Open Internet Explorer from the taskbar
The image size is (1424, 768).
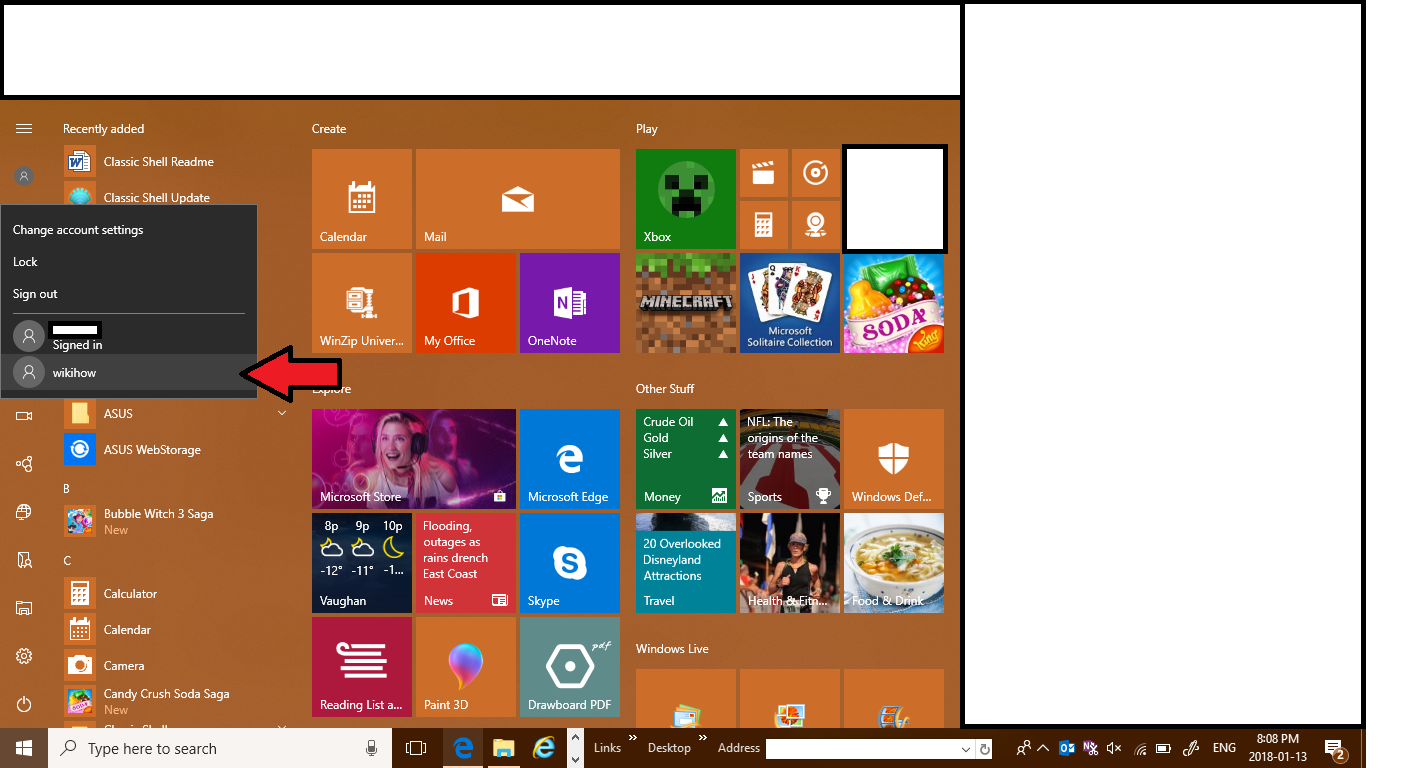tap(544, 748)
